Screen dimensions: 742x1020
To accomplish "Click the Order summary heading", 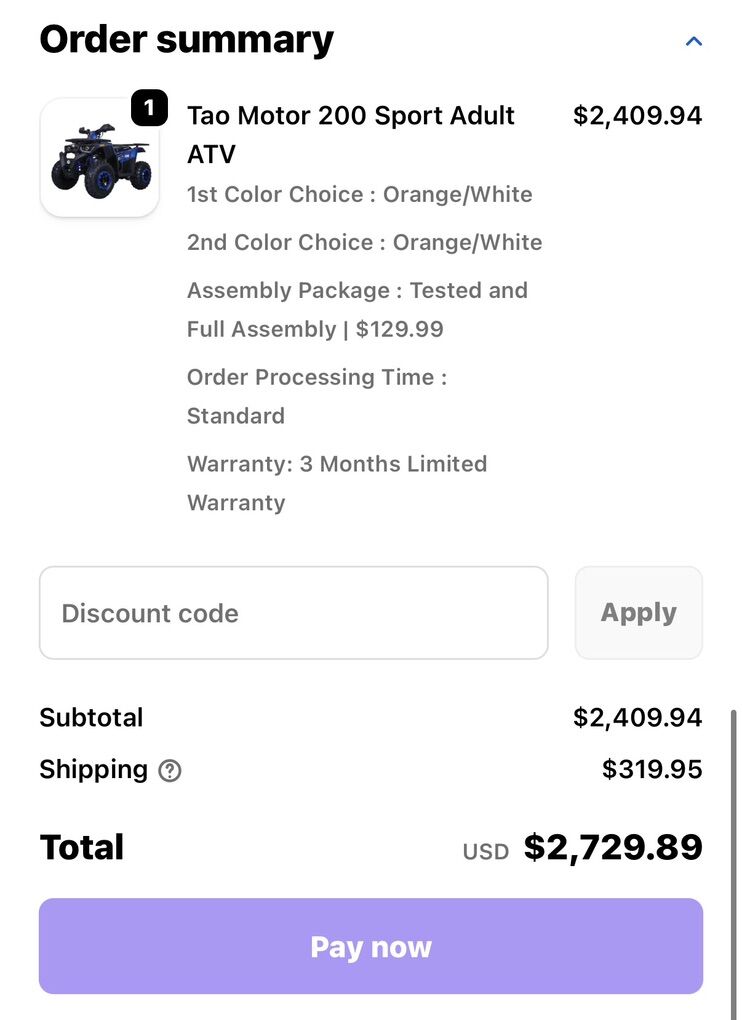I will tap(187, 39).
